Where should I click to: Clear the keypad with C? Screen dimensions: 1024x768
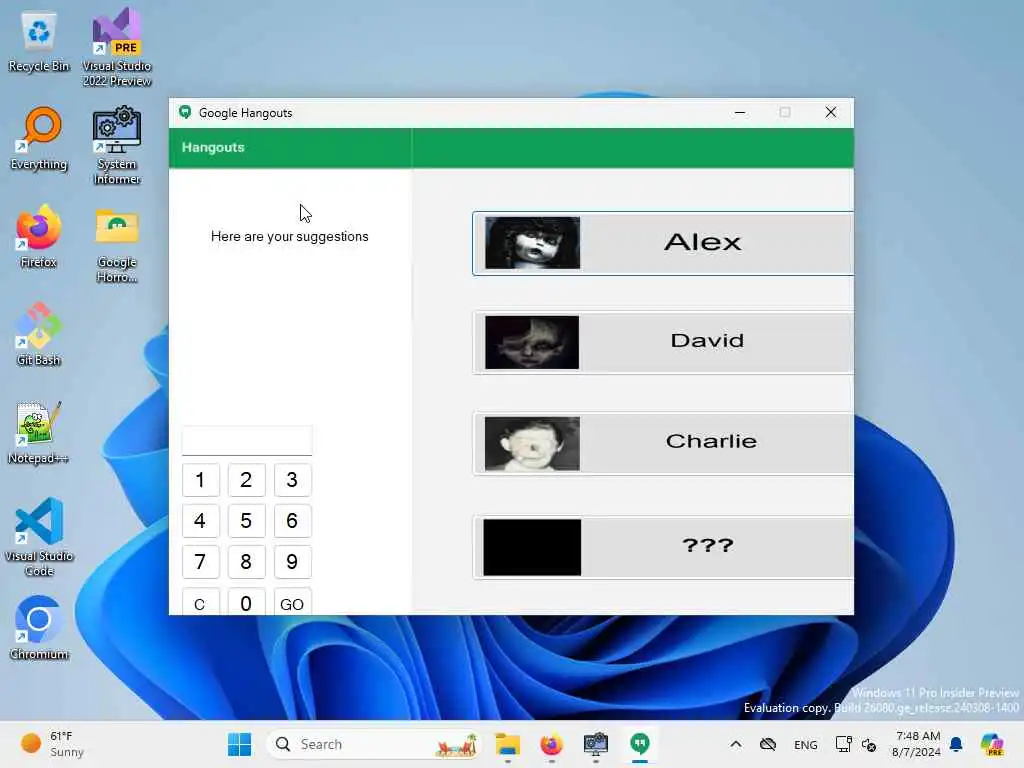click(200, 602)
